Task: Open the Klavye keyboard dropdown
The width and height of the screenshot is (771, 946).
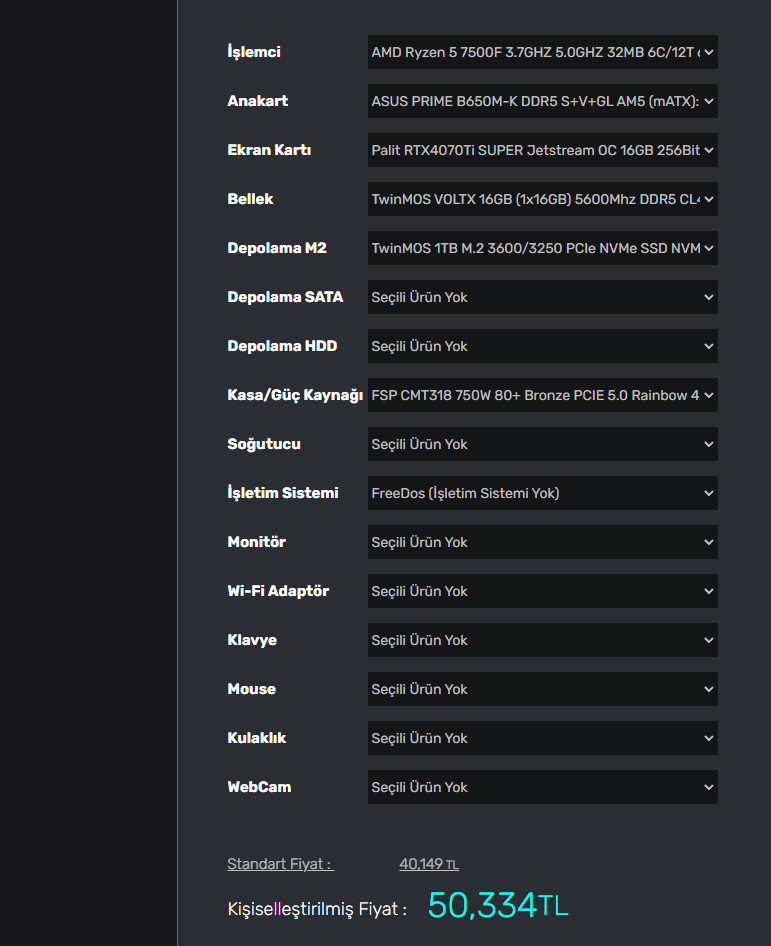Action: pyautogui.click(x=542, y=640)
